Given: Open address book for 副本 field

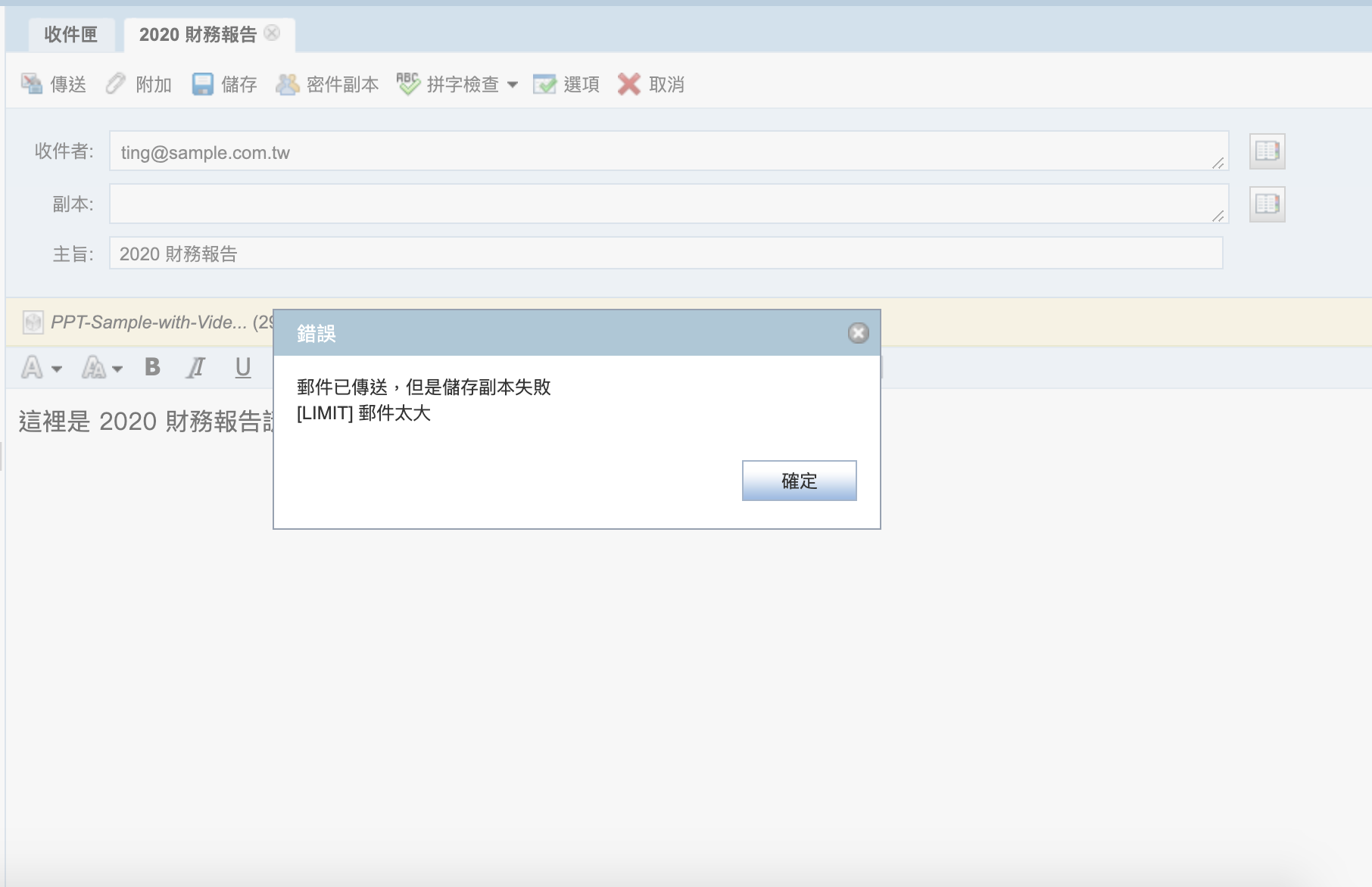Looking at the screenshot, I should click(x=1267, y=204).
